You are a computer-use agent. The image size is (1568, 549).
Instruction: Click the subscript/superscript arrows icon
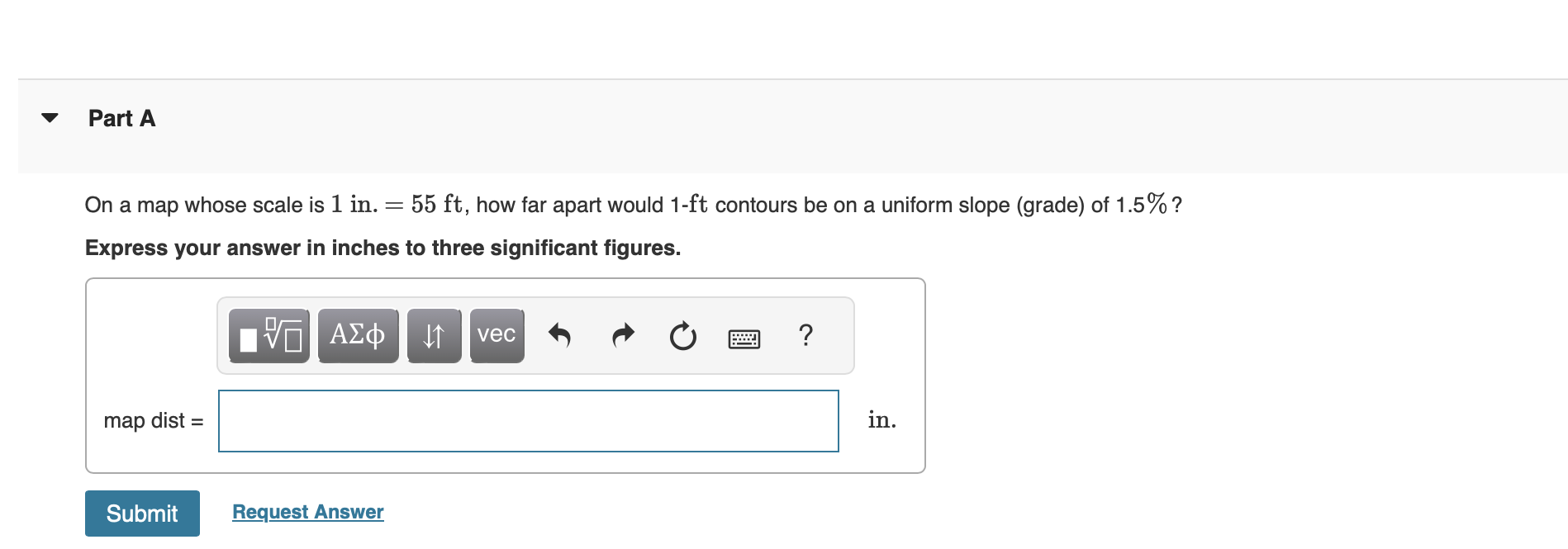coord(433,335)
